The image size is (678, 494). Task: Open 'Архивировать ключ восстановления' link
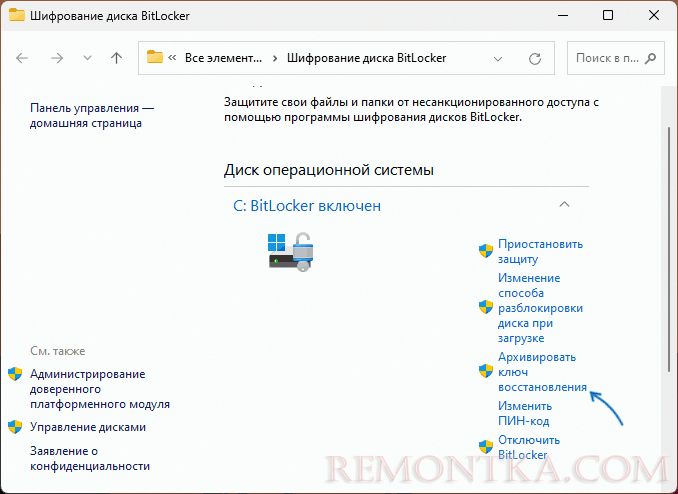pos(542,372)
